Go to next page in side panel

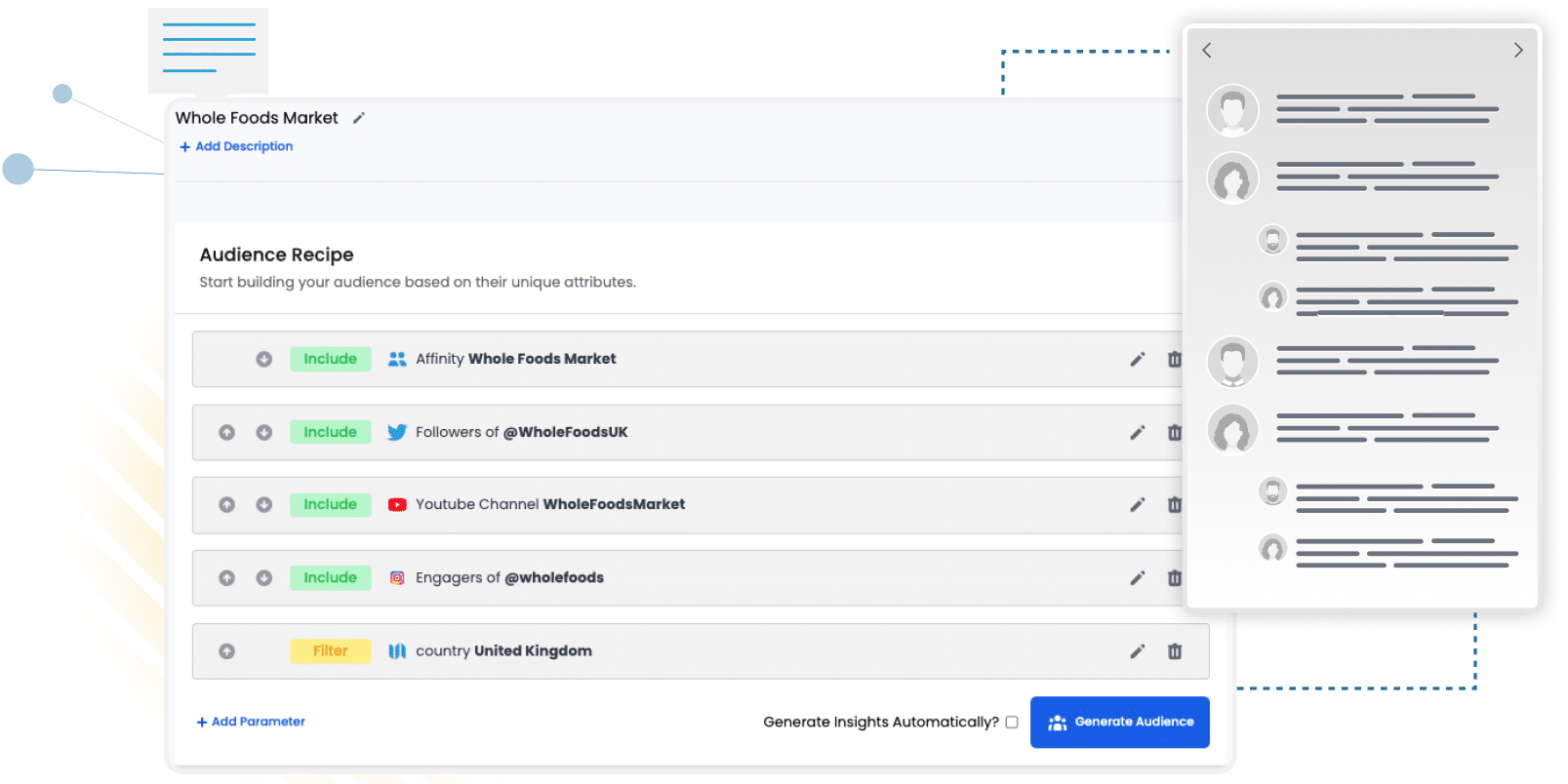(1518, 50)
